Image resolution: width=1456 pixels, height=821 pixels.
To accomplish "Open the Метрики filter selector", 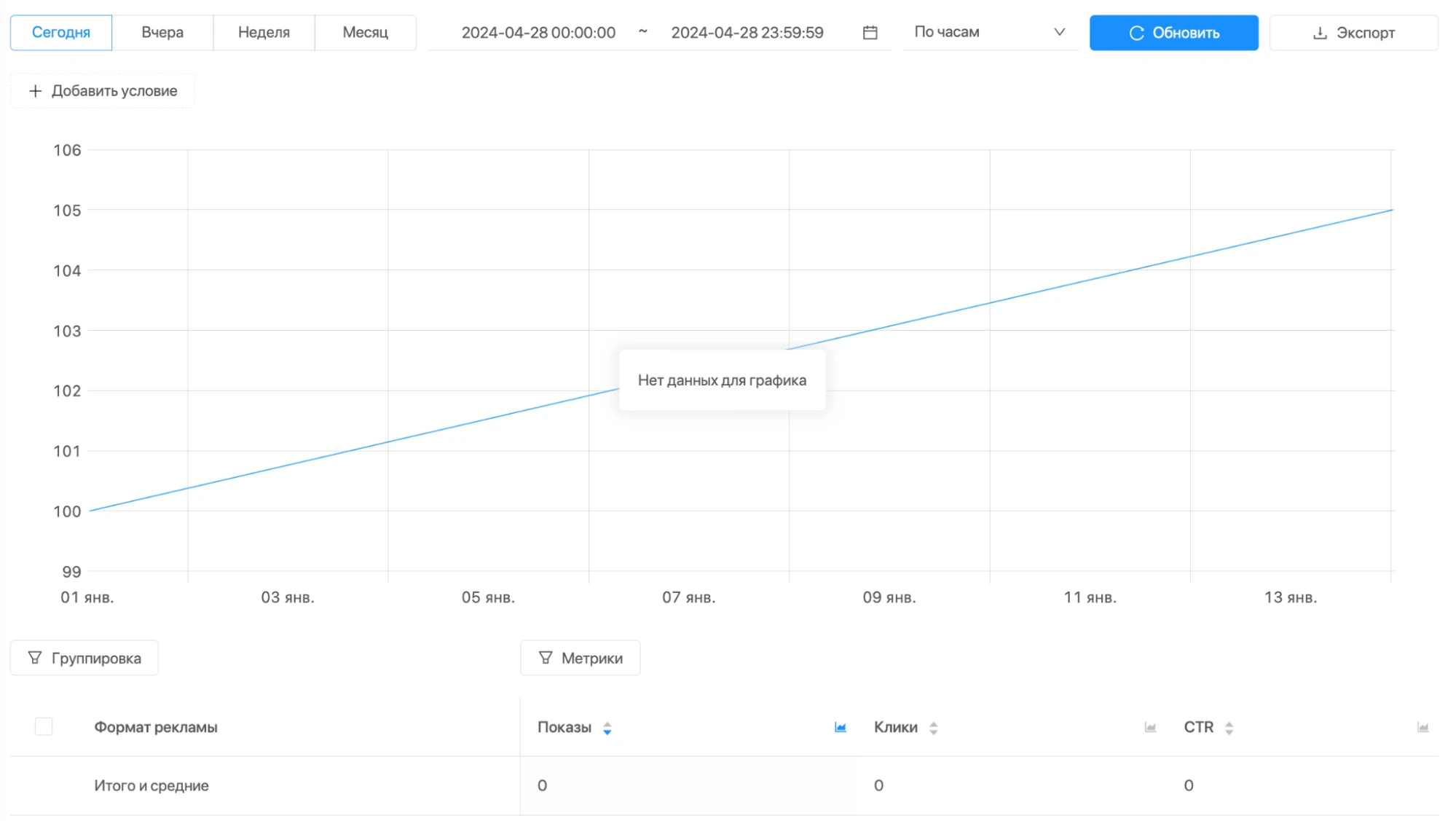I will [x=581, y=658].
